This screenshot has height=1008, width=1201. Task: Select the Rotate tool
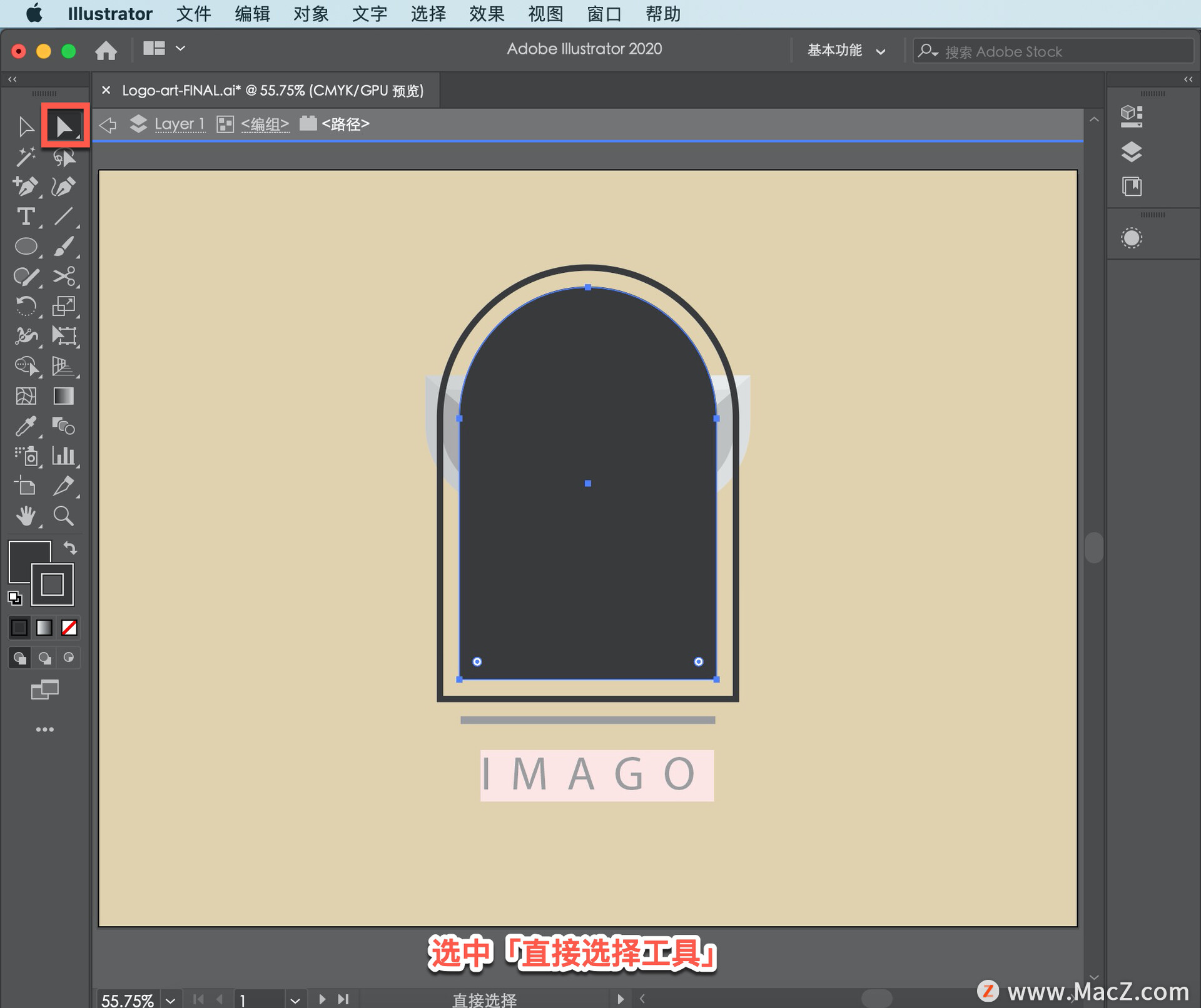coord(26,307)
